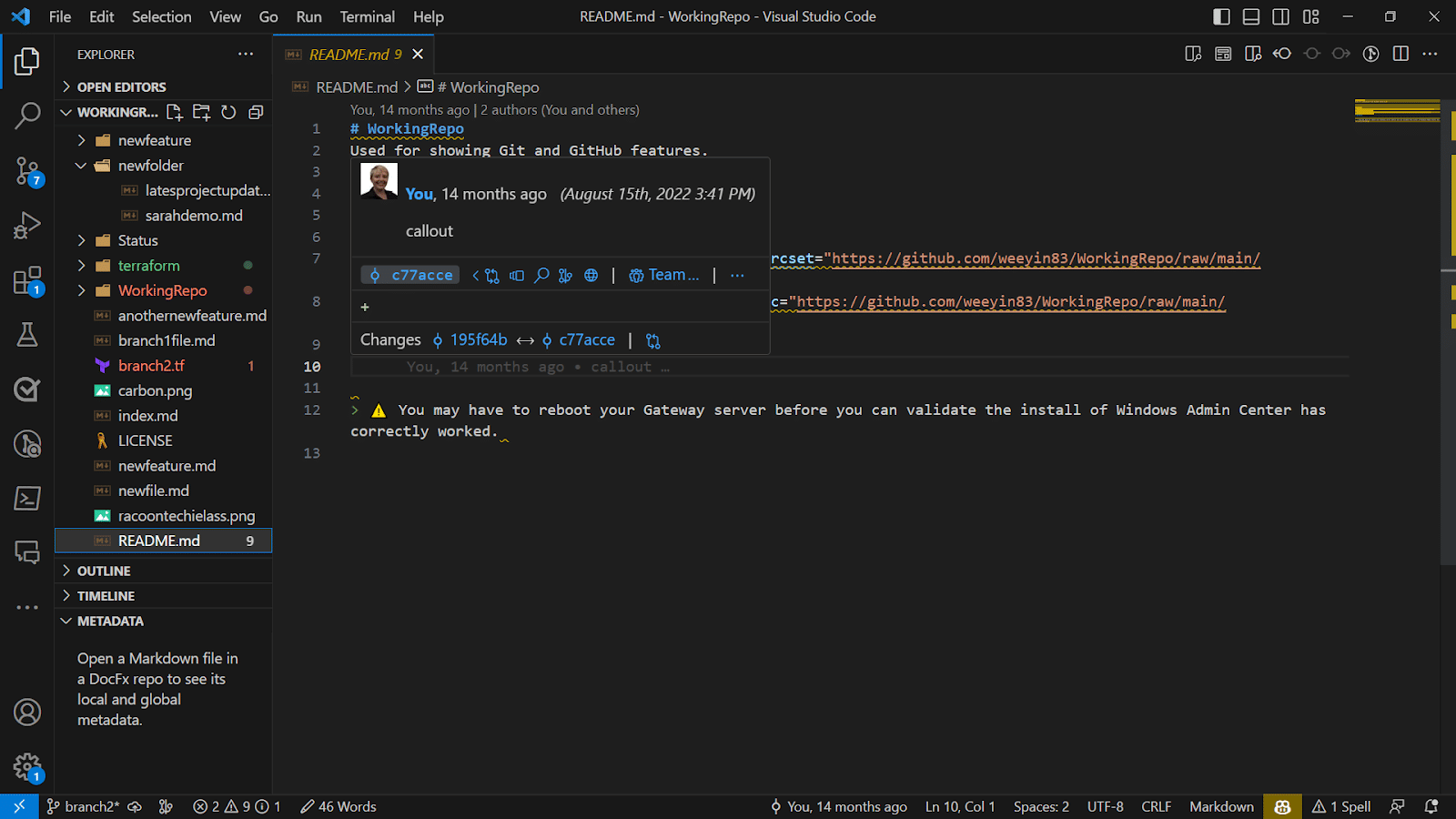Screen dimensions: 1456x819
Task: Open Source Control view with 7 changes
Action: pos(27,170)
